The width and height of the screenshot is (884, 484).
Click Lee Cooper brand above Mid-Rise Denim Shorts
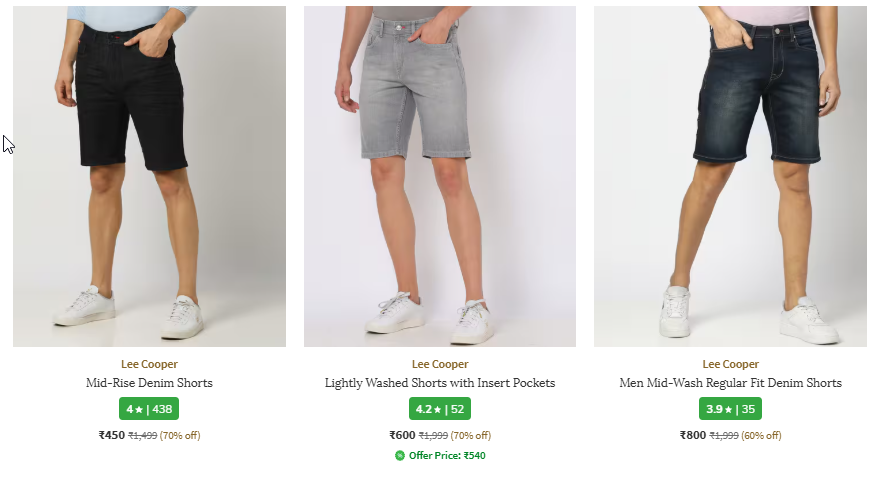[x=149, y=364]
